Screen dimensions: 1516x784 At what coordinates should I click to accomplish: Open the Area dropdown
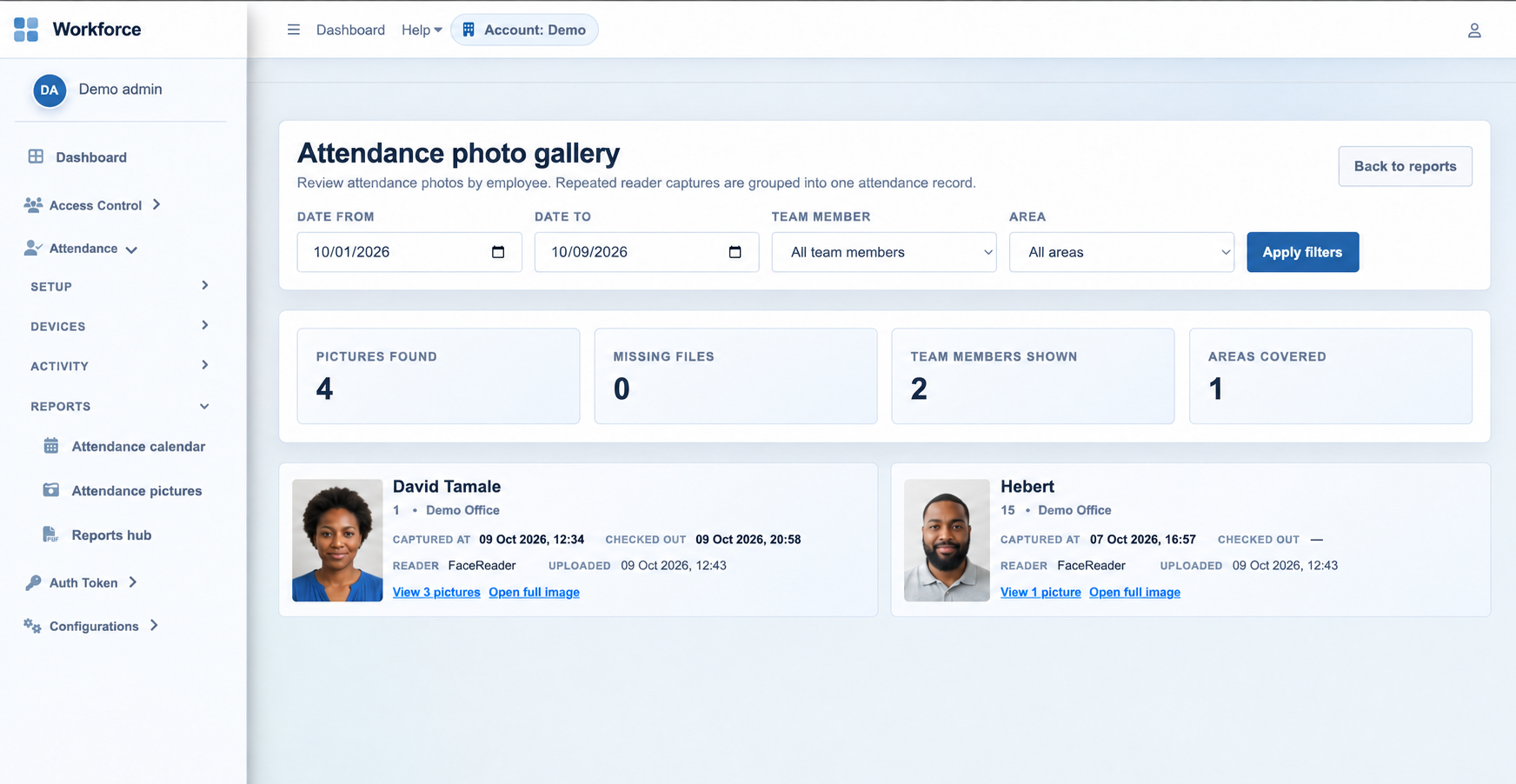(x=1121, y=252)
